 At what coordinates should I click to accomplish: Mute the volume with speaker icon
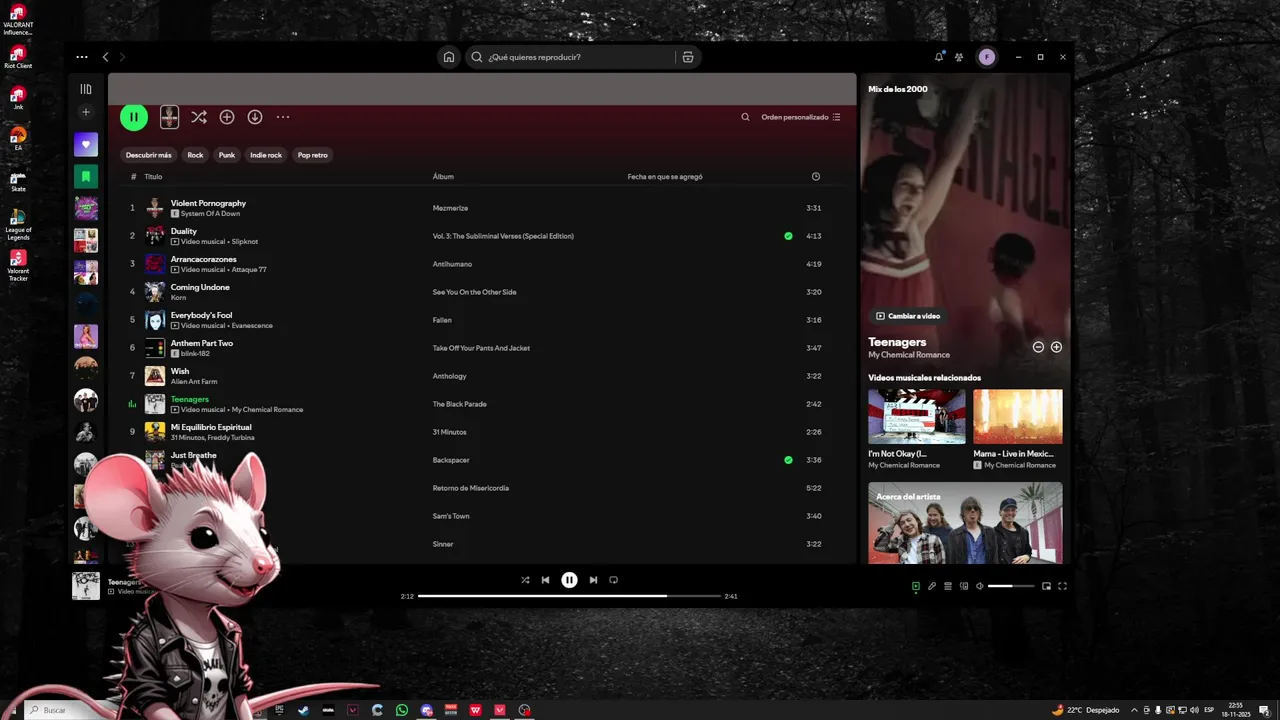(x=979, y=586)
